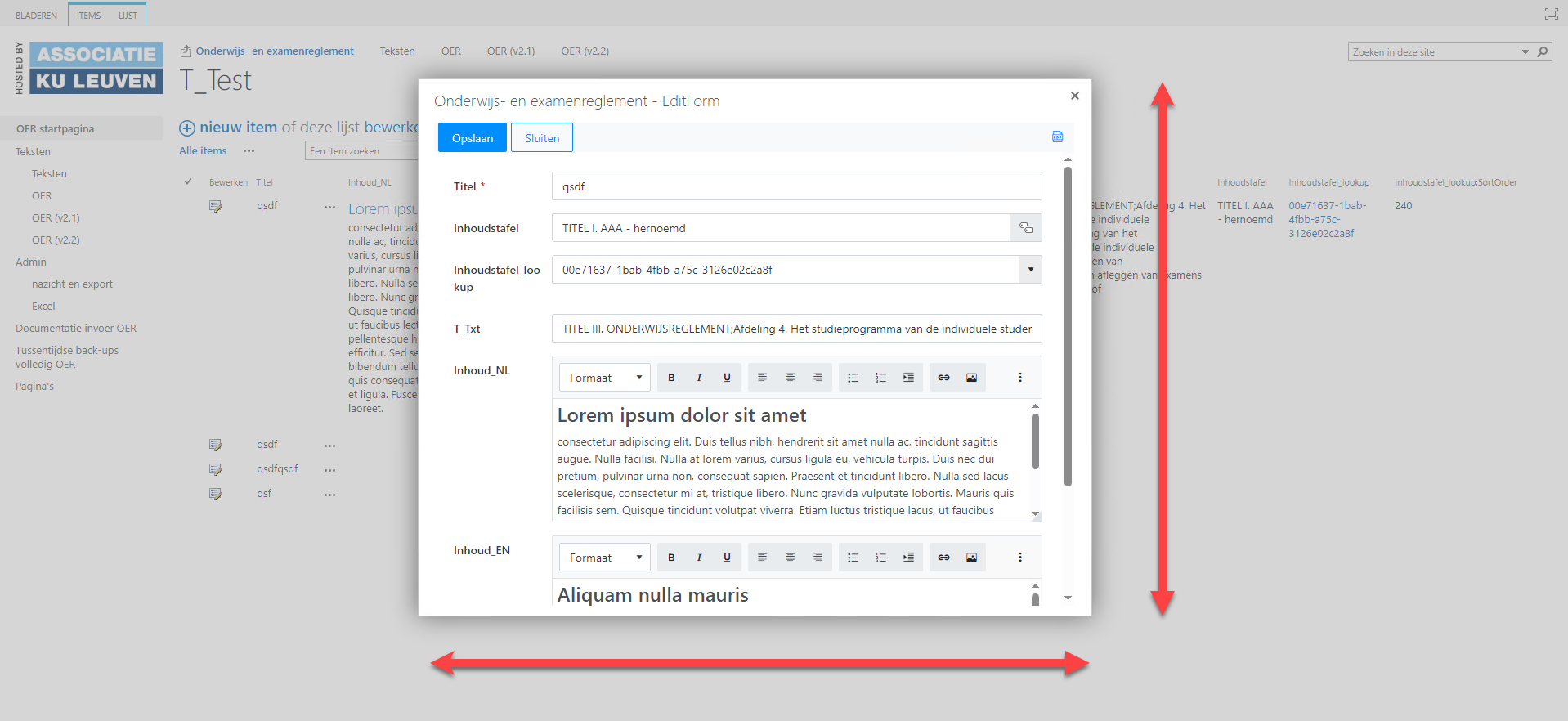The image size is (1568, 721).
Task: Increase indent in the Inhoud_EN editor
Action: click(908, 558)
